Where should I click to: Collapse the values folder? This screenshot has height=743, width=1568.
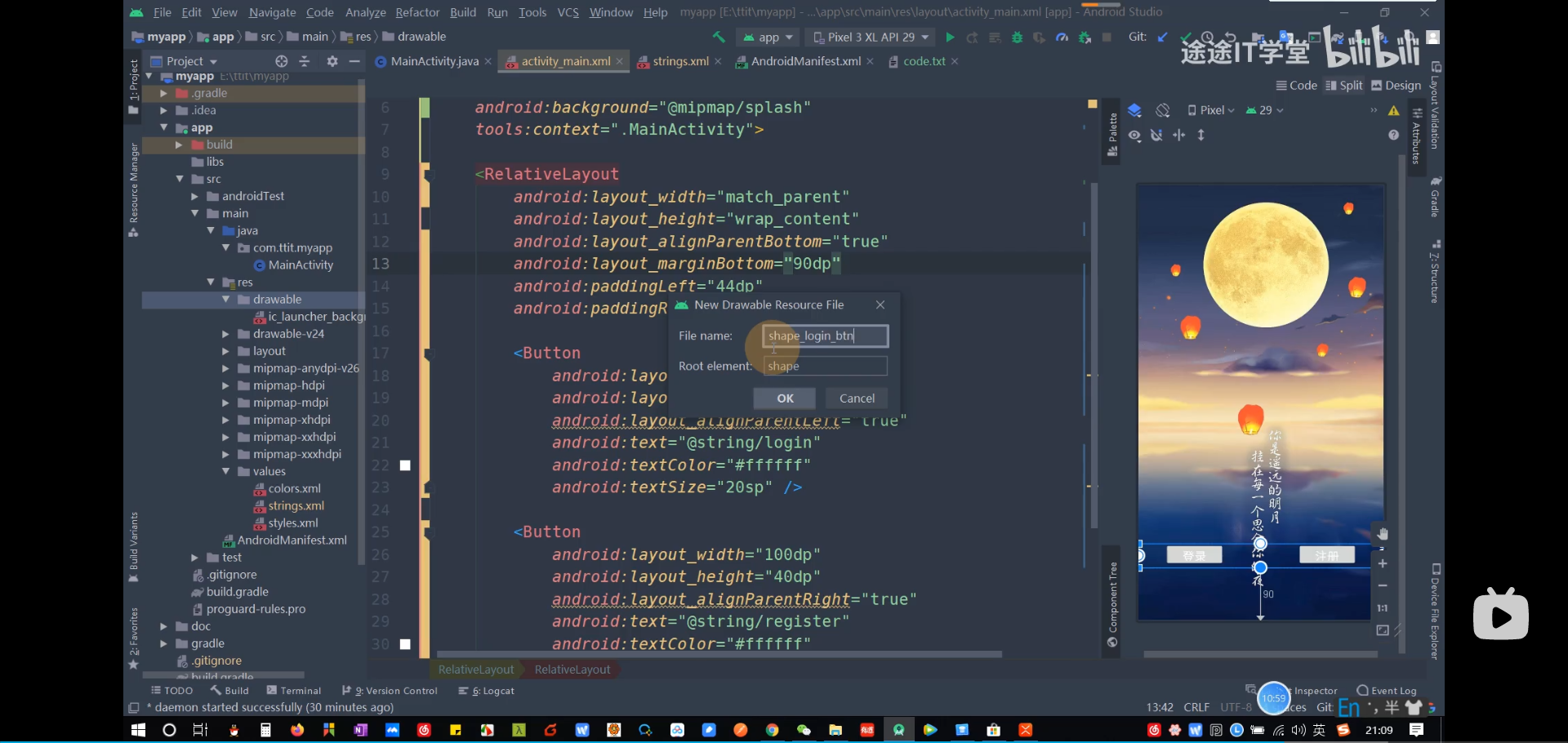coord(226,471)
